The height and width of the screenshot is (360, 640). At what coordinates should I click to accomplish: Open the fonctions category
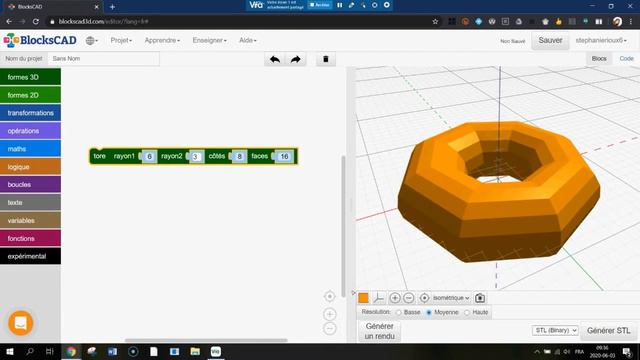click(x=31, y=238)
